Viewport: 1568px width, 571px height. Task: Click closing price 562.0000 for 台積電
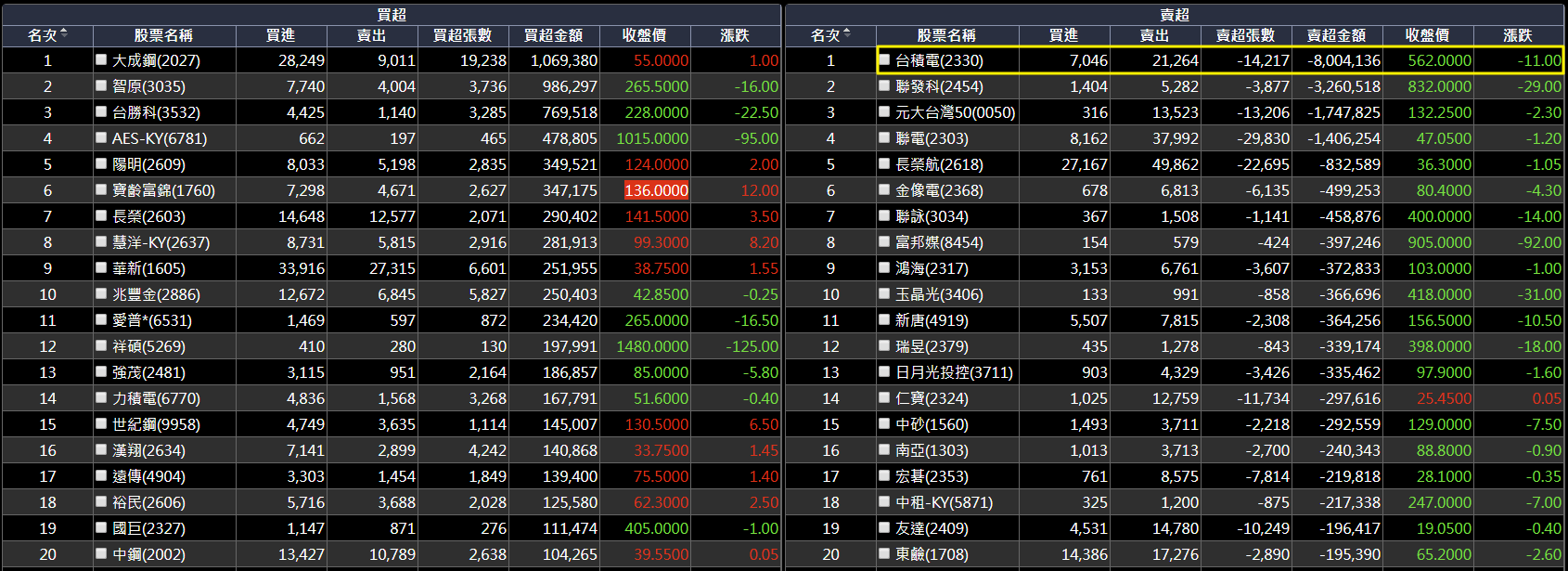pos(1439,60)
